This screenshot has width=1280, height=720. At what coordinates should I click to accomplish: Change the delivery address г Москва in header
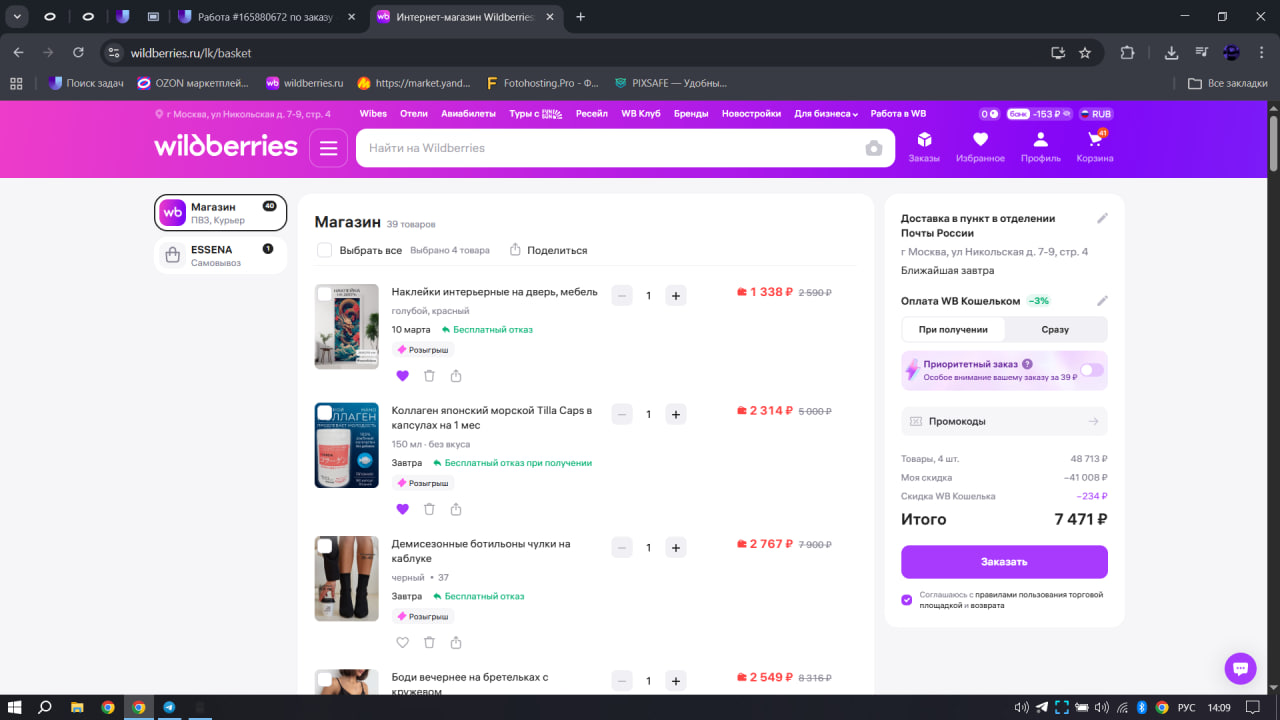click(242, 114)
